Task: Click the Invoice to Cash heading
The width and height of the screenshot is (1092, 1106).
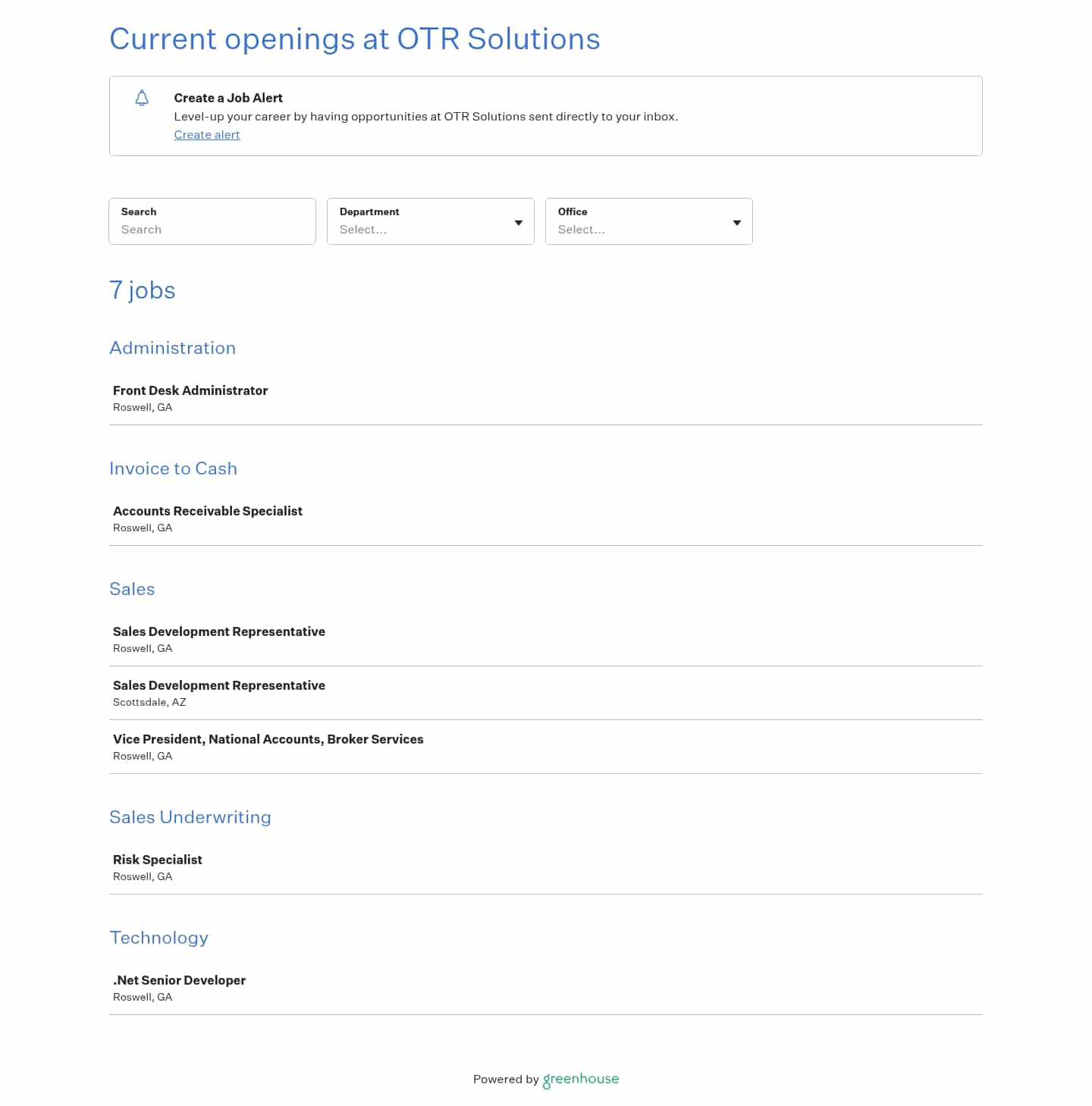Action: tap(174, 468)
